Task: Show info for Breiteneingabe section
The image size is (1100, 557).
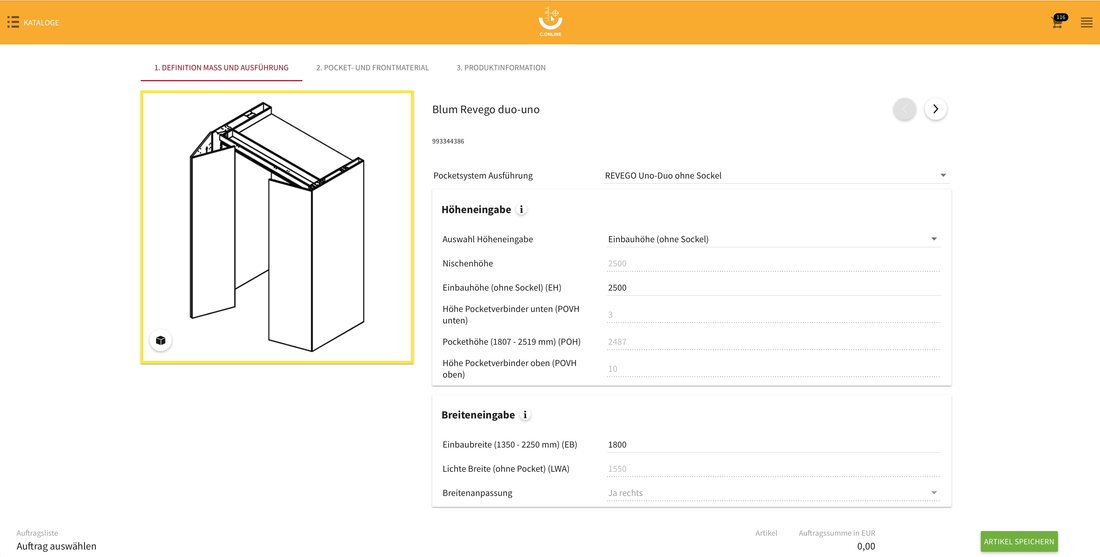Action: pos(525,415)
